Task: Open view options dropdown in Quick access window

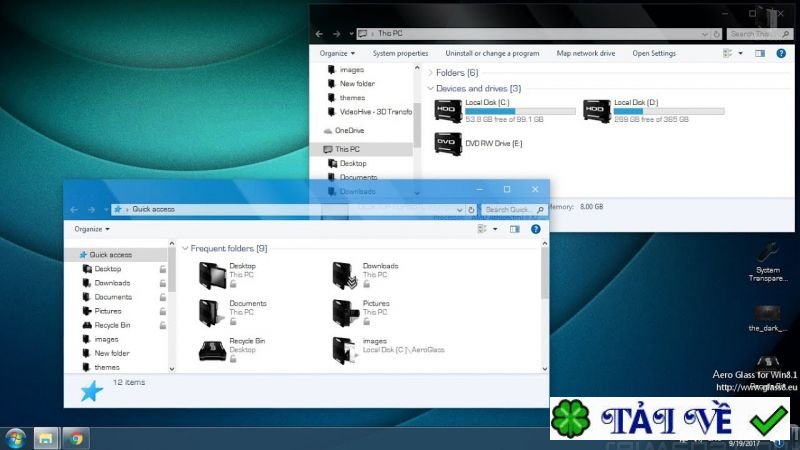Action: point(495,229)
